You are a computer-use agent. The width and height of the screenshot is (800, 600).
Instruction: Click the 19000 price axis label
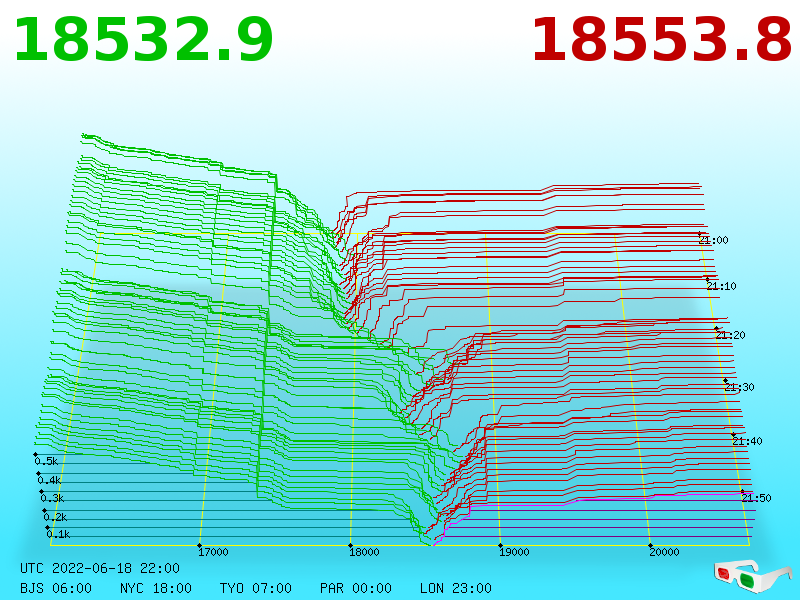(x=514, y=552)
